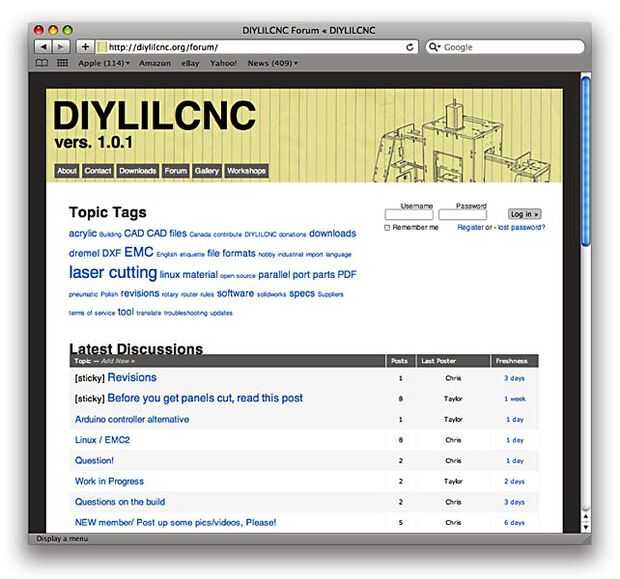This screenshot has height=579, width=620.
Task: Open the Contact page tab
Action: pos(98,171)
